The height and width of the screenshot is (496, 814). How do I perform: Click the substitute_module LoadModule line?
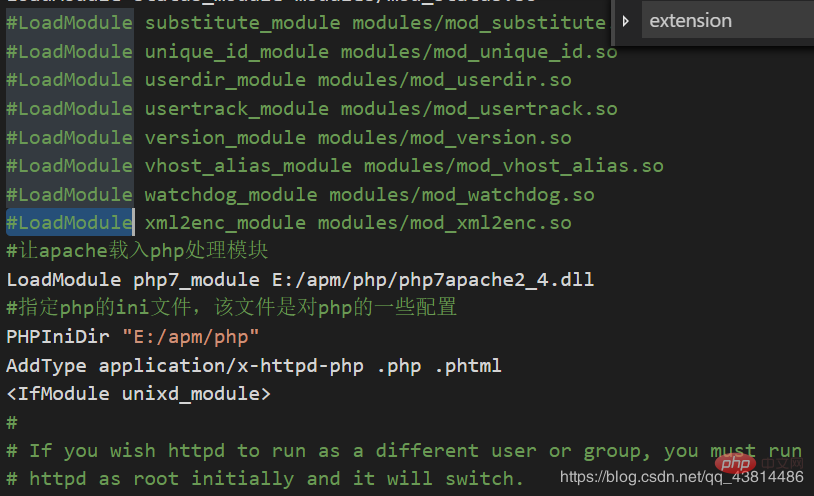coord(306,23)
